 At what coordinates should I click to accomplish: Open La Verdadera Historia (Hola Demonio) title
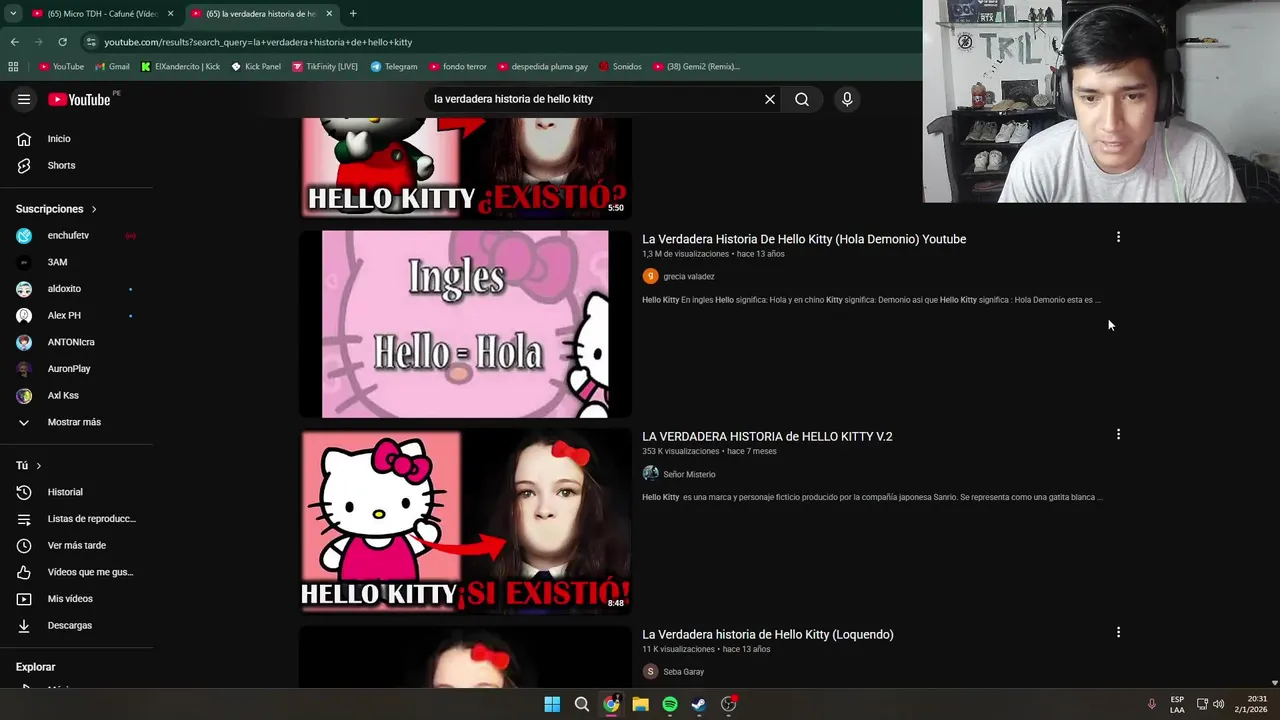[x=804, y=239]
